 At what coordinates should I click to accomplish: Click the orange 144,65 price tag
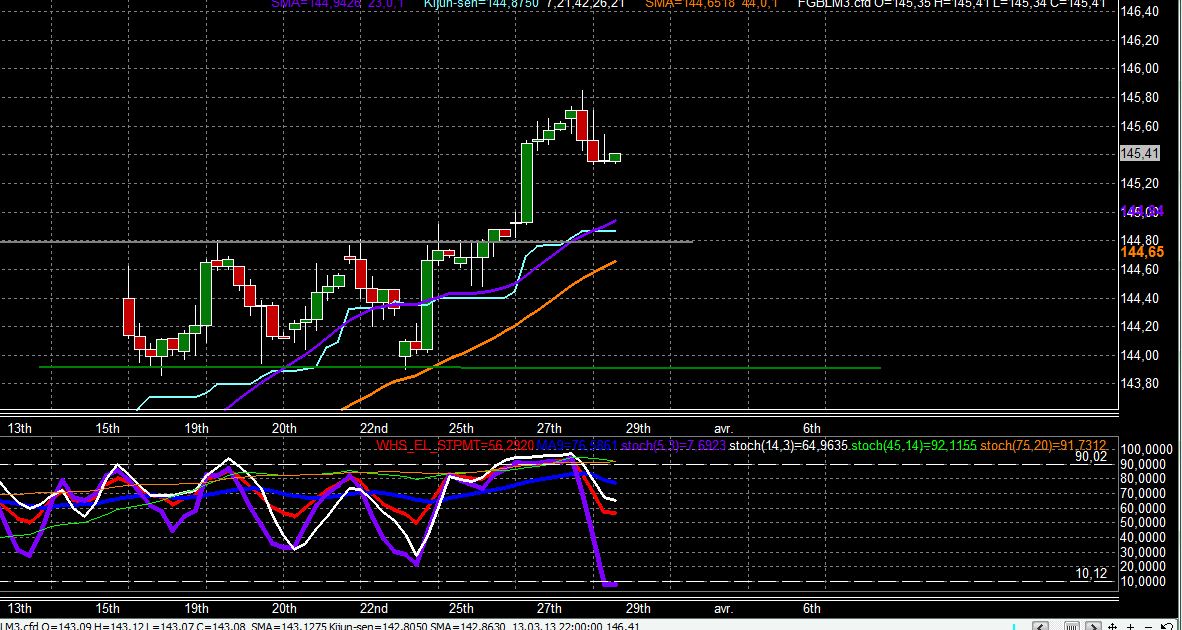click(x=1142, y=252)
